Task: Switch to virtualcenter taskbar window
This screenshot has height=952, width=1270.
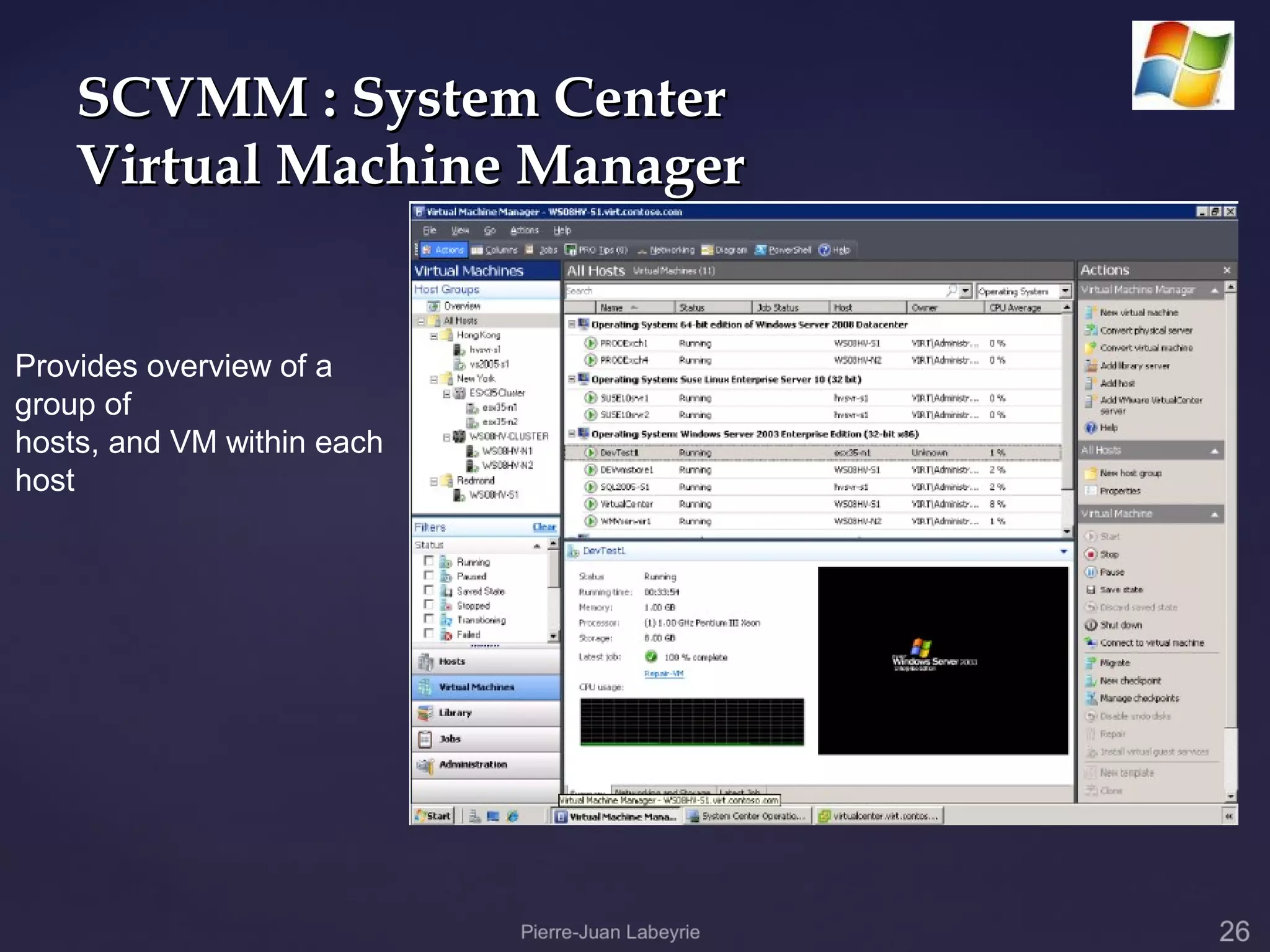Action: 879,816
